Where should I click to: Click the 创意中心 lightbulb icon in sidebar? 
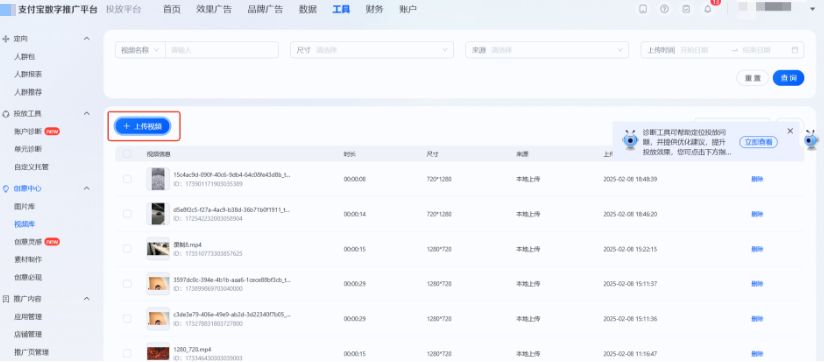[6, 188]
